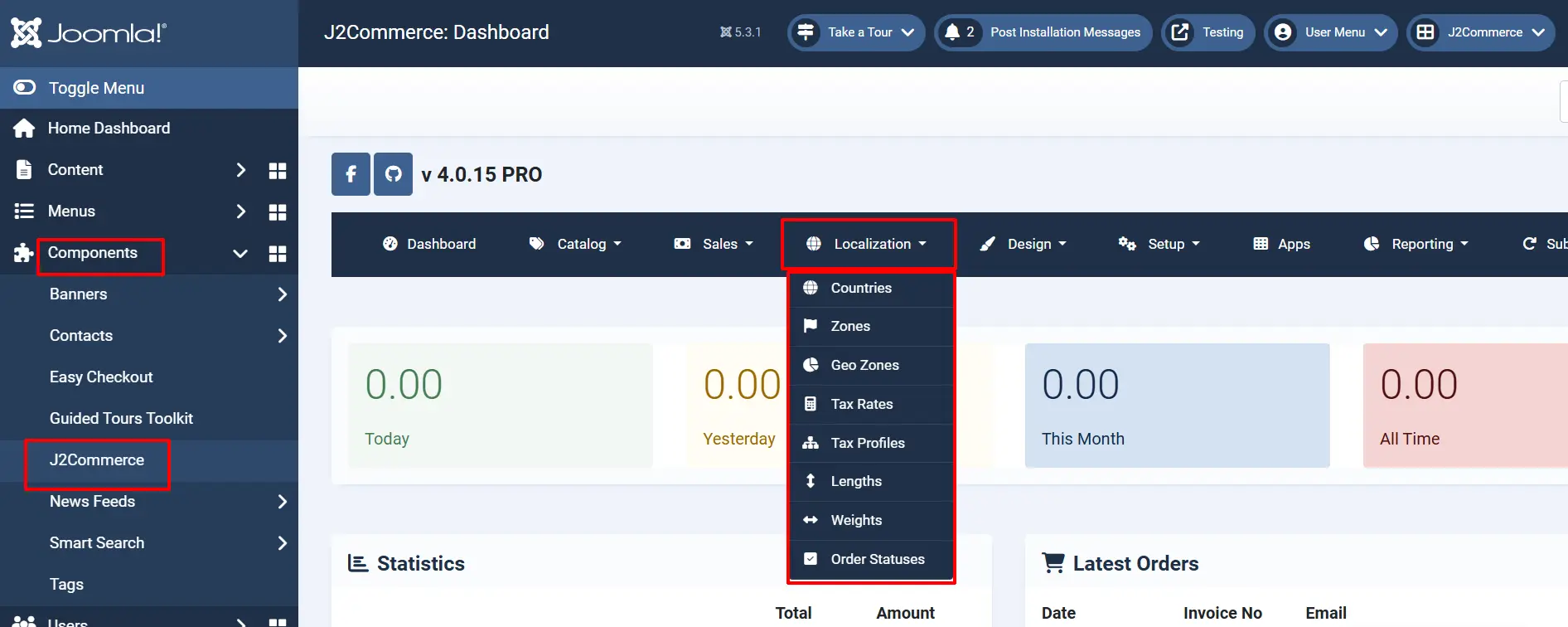Viewport: 1568px width, 627px height.
Task: Open the Sales dropdown menu
Action: 714,244
